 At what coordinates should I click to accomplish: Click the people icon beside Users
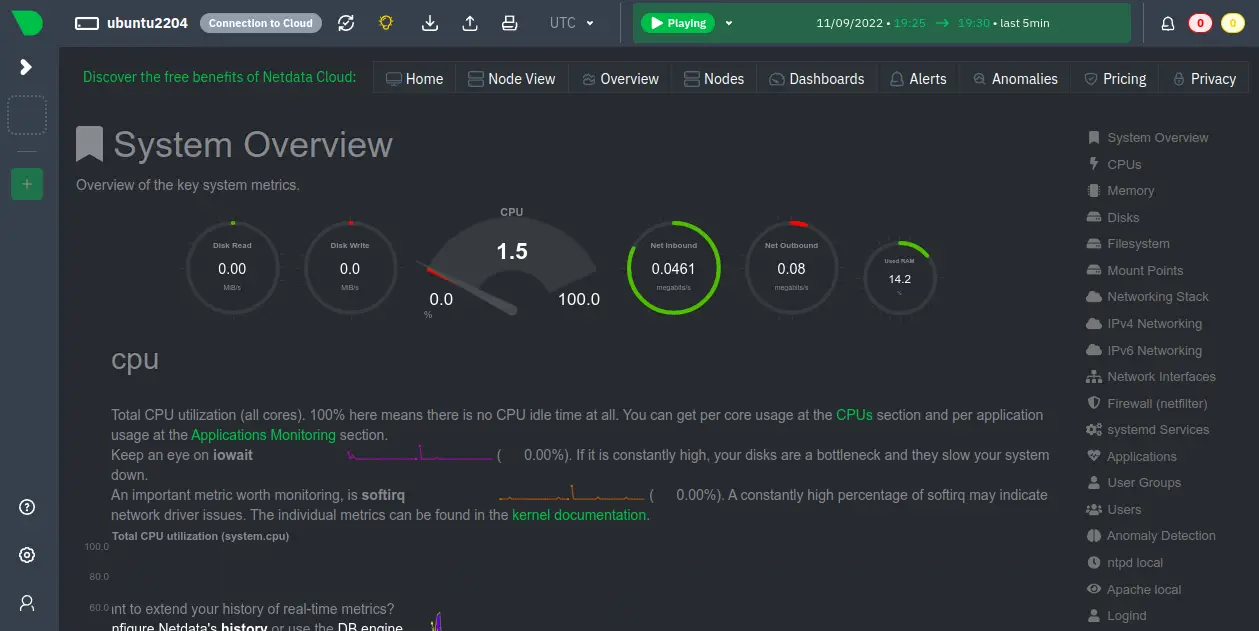(x=1093, y=509)
